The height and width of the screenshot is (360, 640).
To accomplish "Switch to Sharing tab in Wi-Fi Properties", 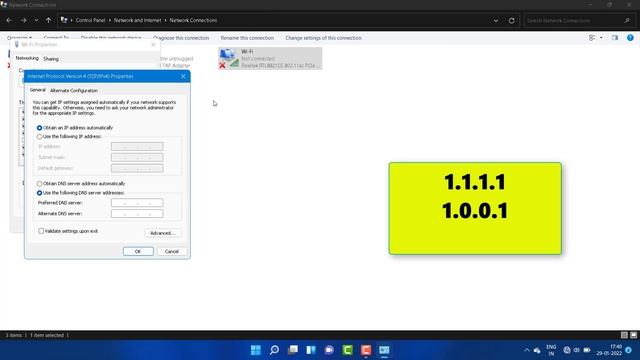I will (x=51, y=59).
